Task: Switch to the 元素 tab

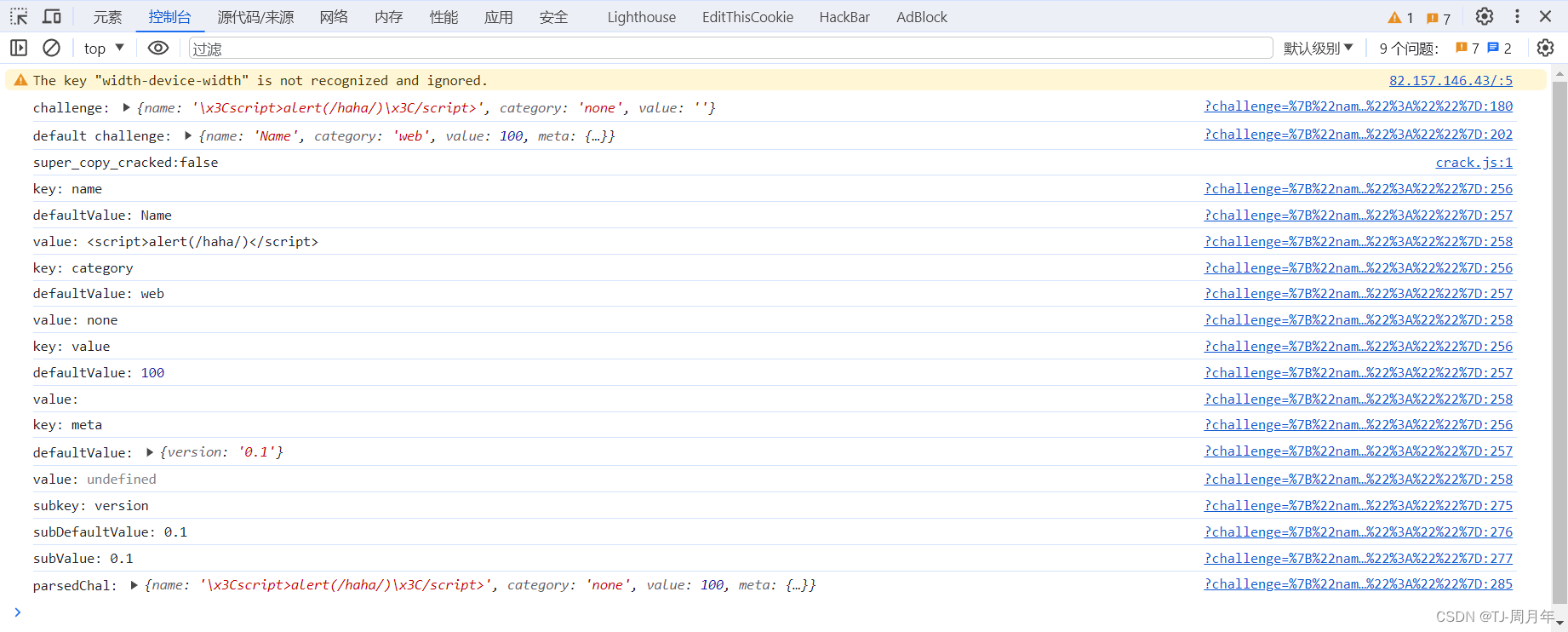Action: click(x=108, y=17)
